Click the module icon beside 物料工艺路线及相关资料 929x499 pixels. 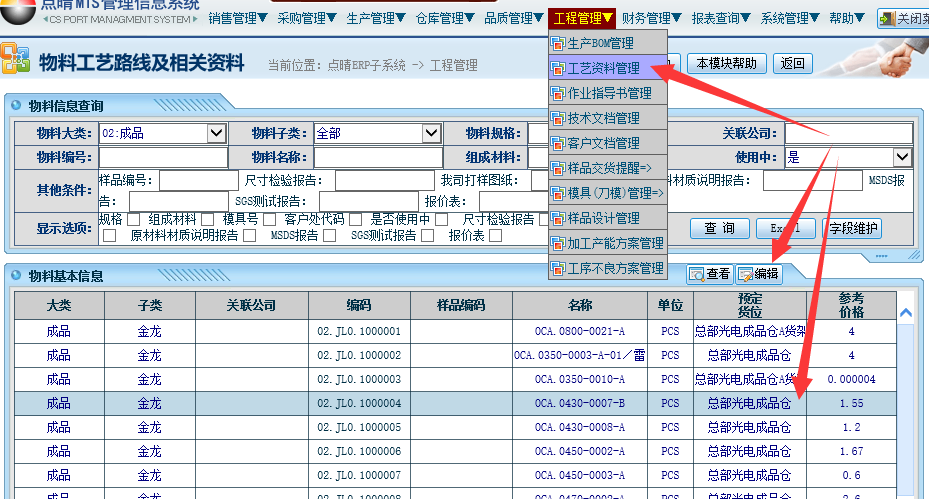point(15,60)
